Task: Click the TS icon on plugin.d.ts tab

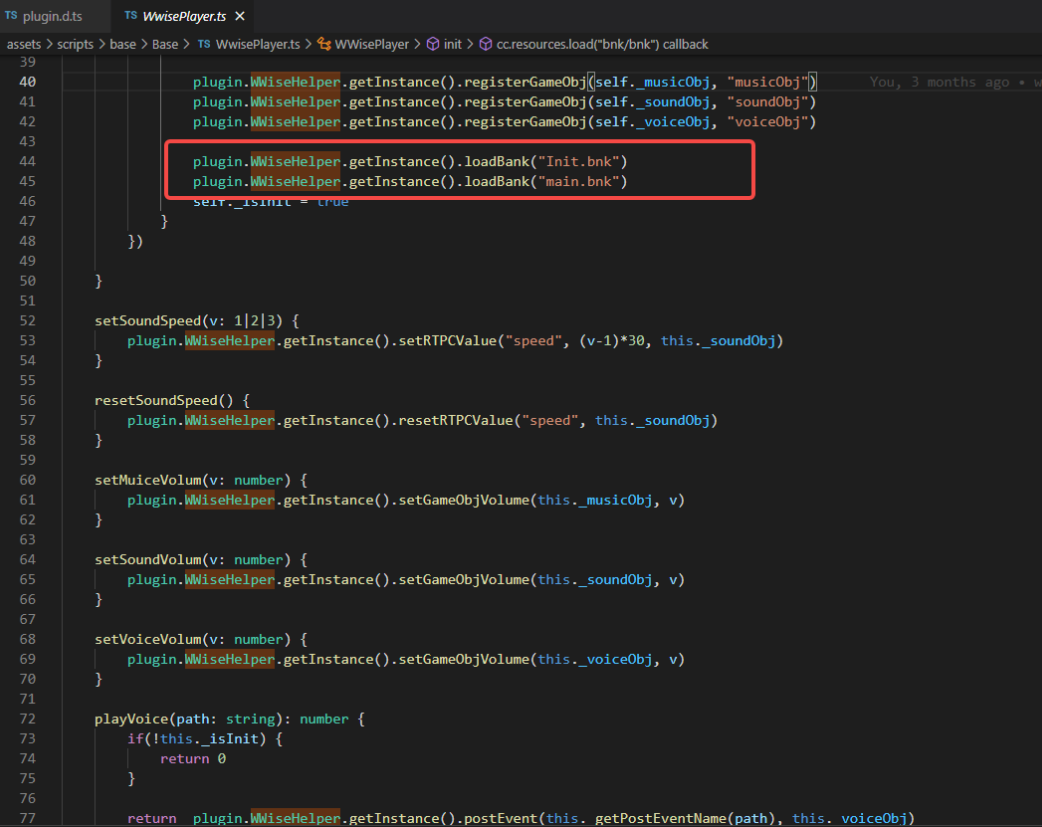Action: [x=11, y=17]
